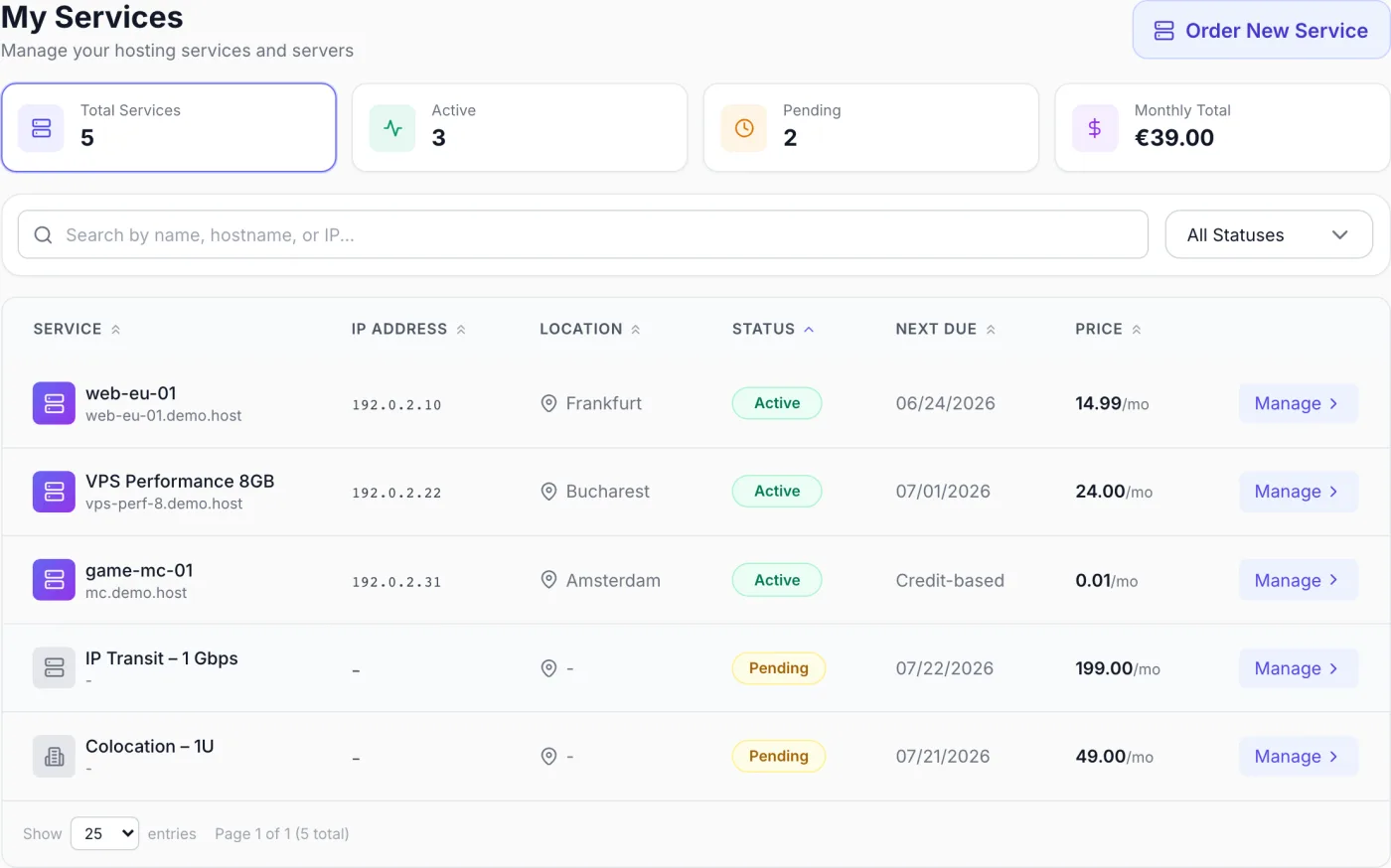Click the VPS Performance 8GB server icon
The image size is (1391, 868).
click(x=54, y=492)
